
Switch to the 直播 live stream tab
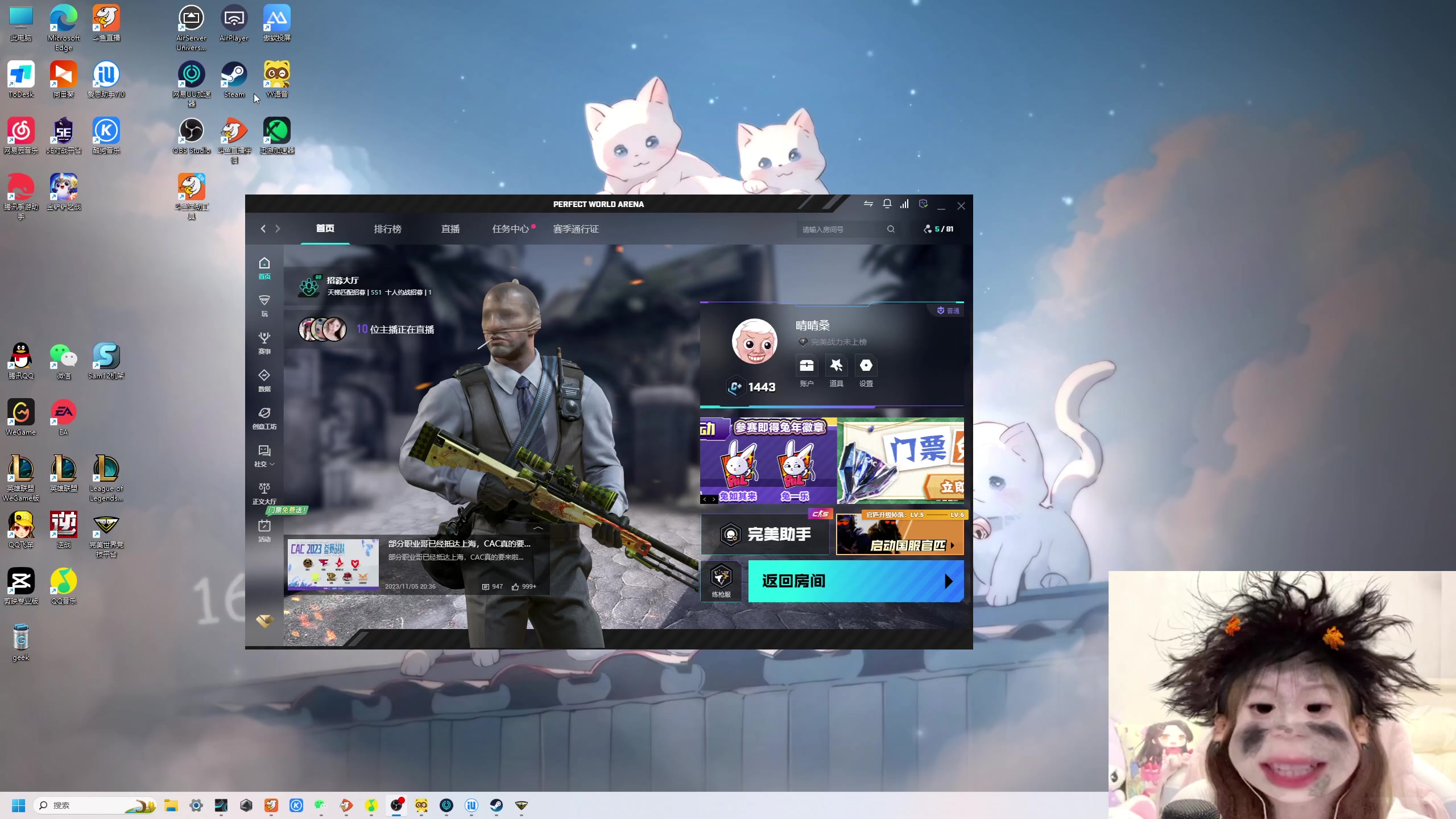450,229
